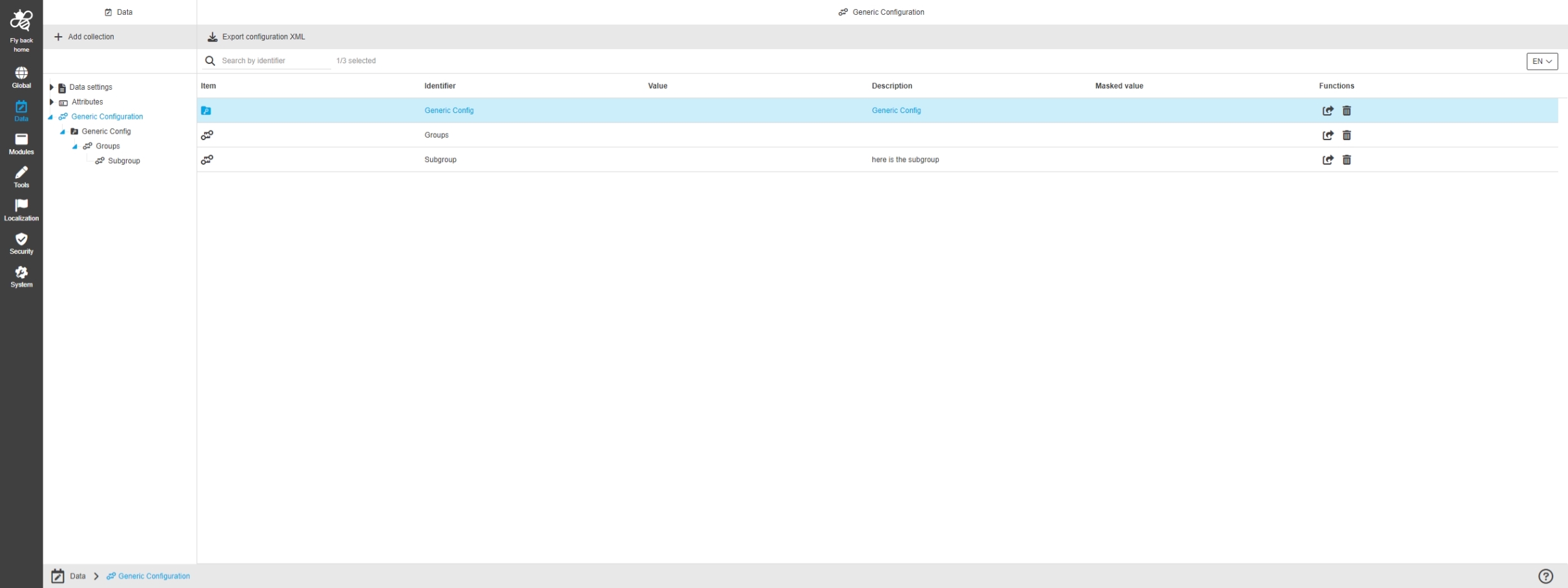The width and height of the screenshot is (1568, 588).
Task: Open the Security section in sidebar
Action: point(21,243)
